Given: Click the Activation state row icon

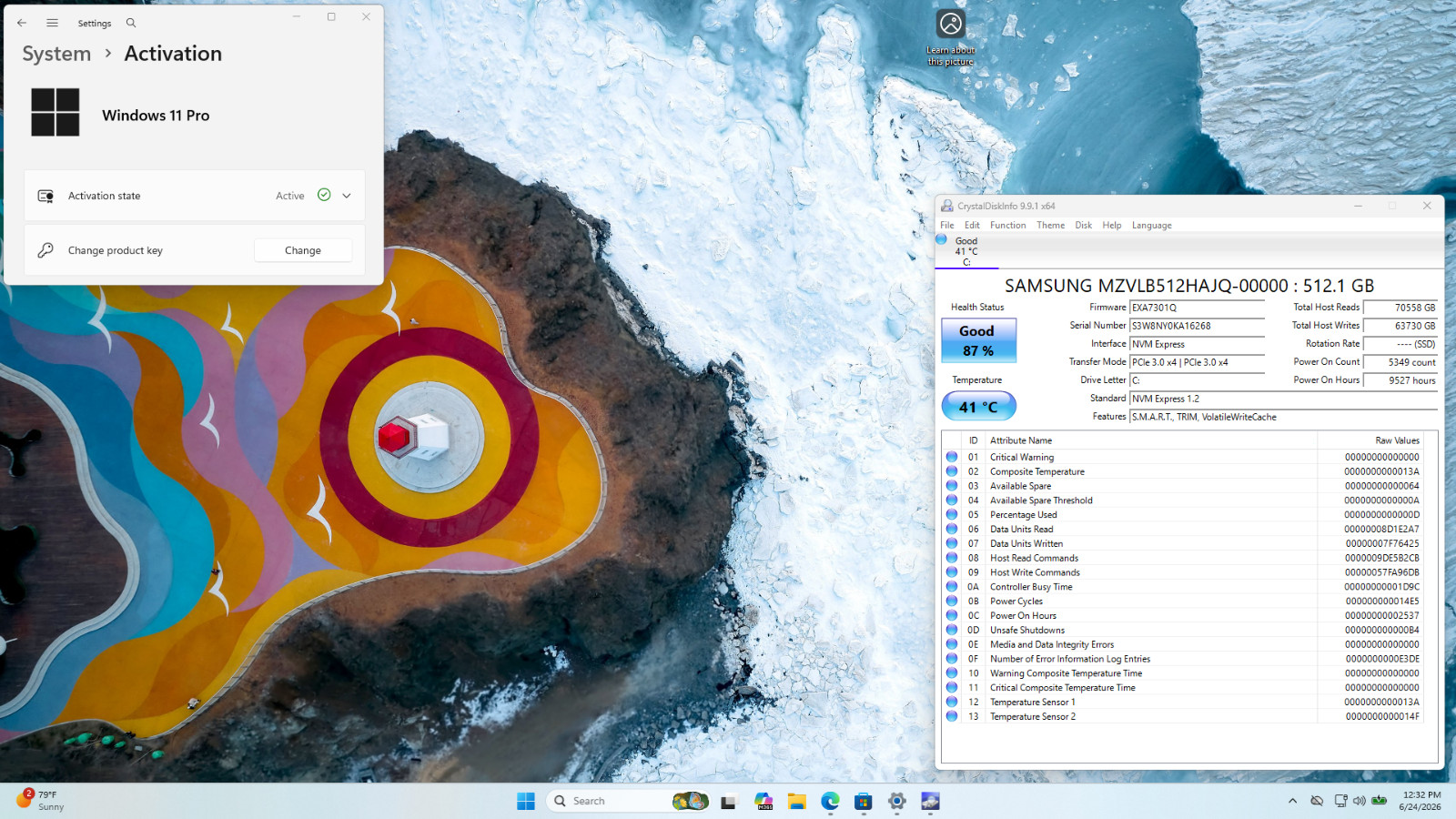Looking at the screenshot, I should tap(45, 196).
